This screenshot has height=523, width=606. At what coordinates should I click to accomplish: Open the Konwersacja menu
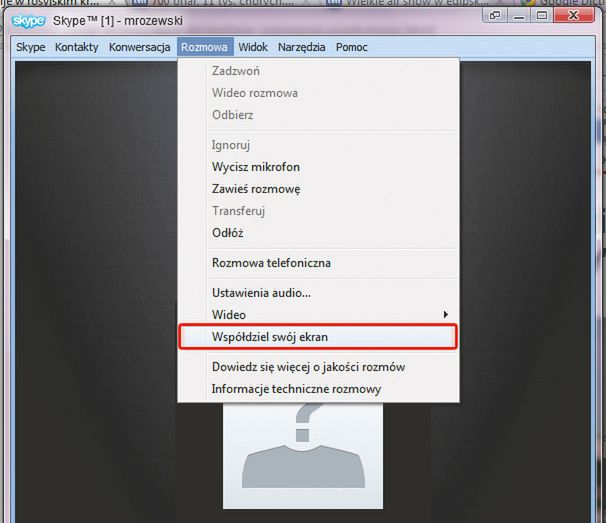[140, 47]
